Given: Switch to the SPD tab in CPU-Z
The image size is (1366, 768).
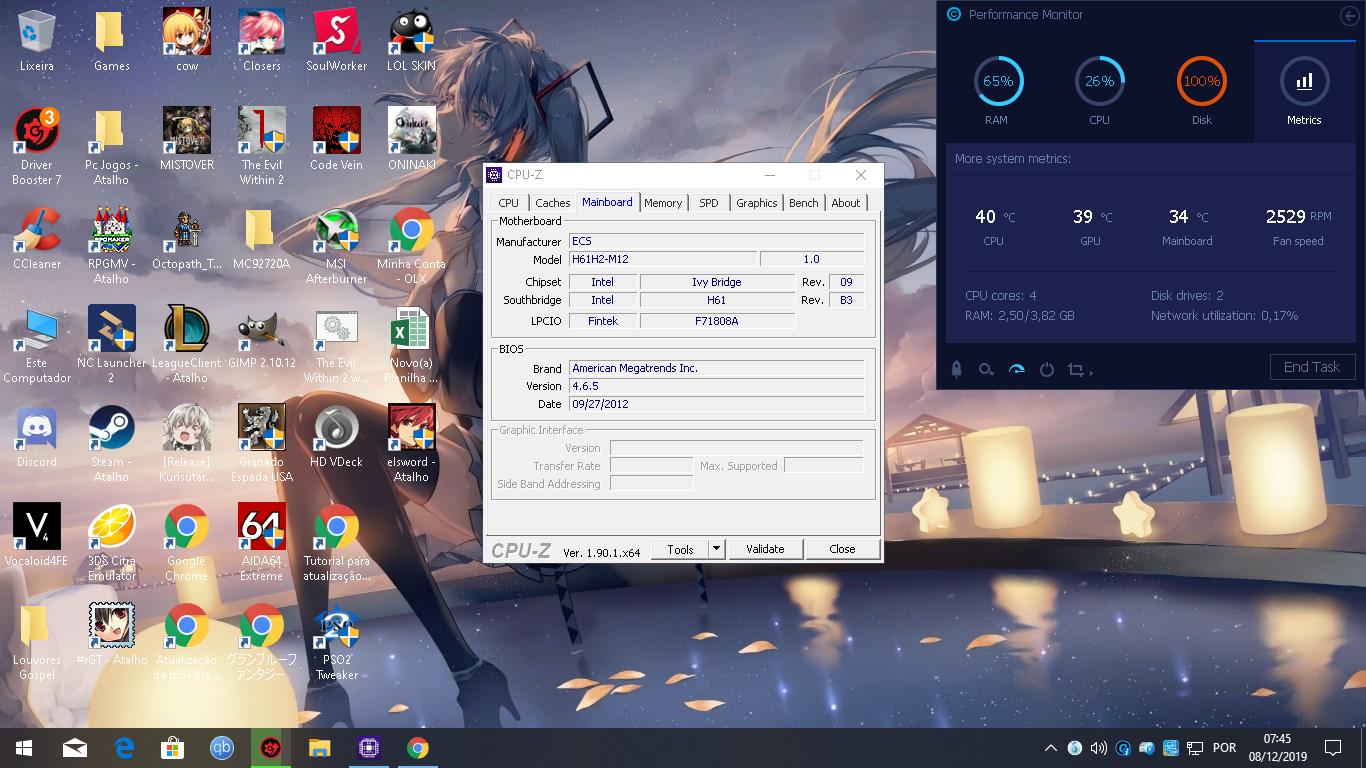Looking at the screenshot, I should click(709, 203).
